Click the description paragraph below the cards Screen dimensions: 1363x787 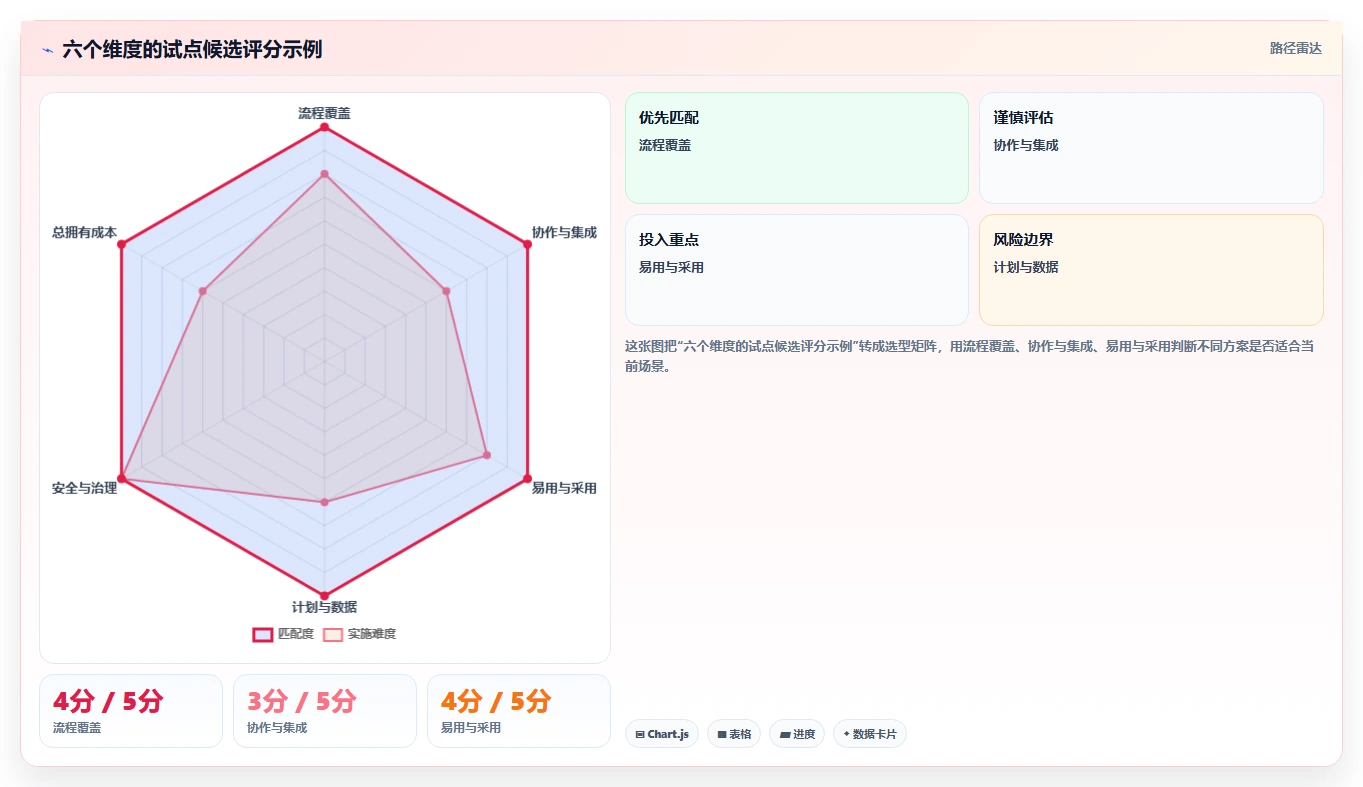pyautogui.click(x=970, y=356)
